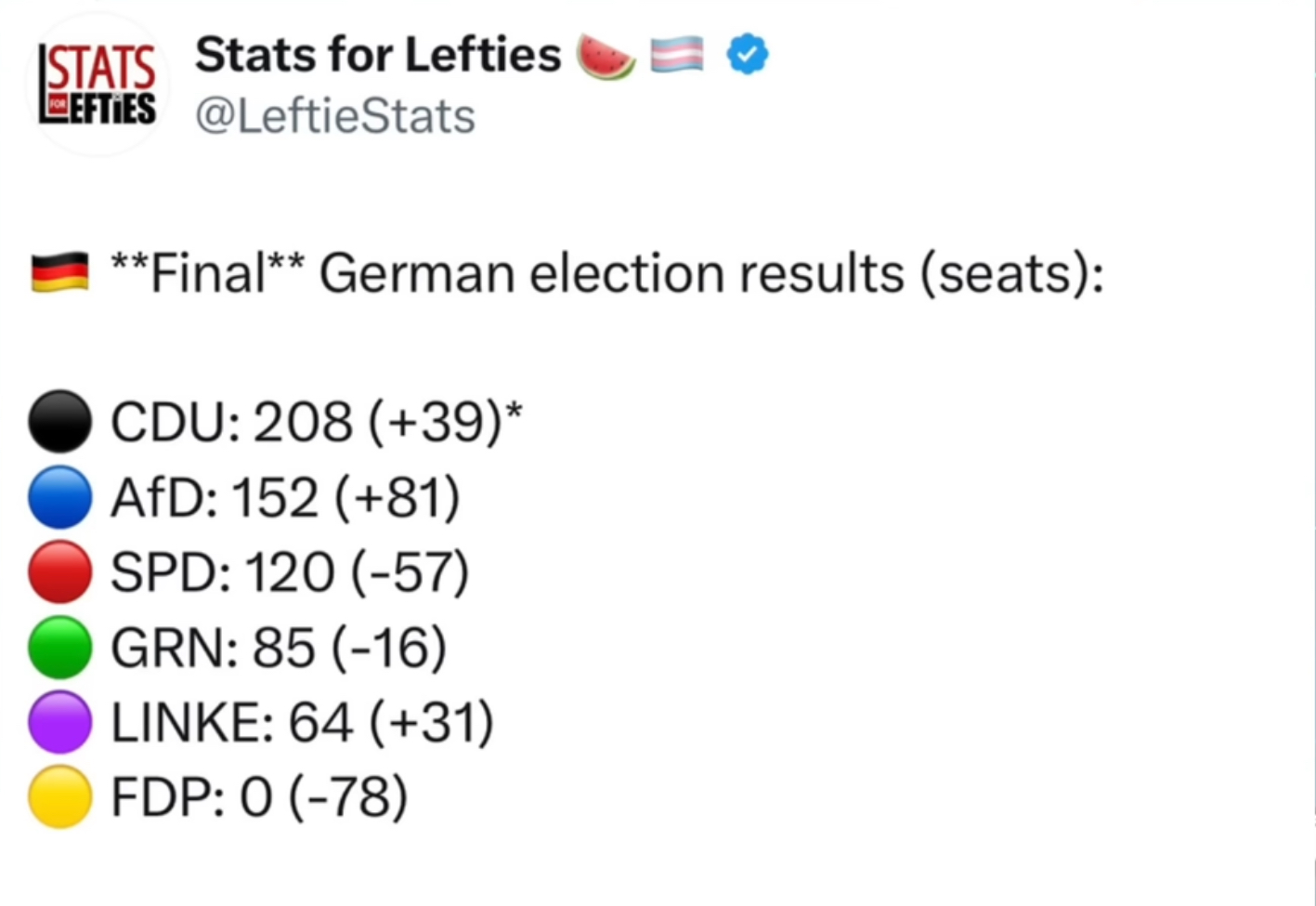Click the FDP: 0 (-78) result line
1316x906 pixels.
click(x=259, y=797)
